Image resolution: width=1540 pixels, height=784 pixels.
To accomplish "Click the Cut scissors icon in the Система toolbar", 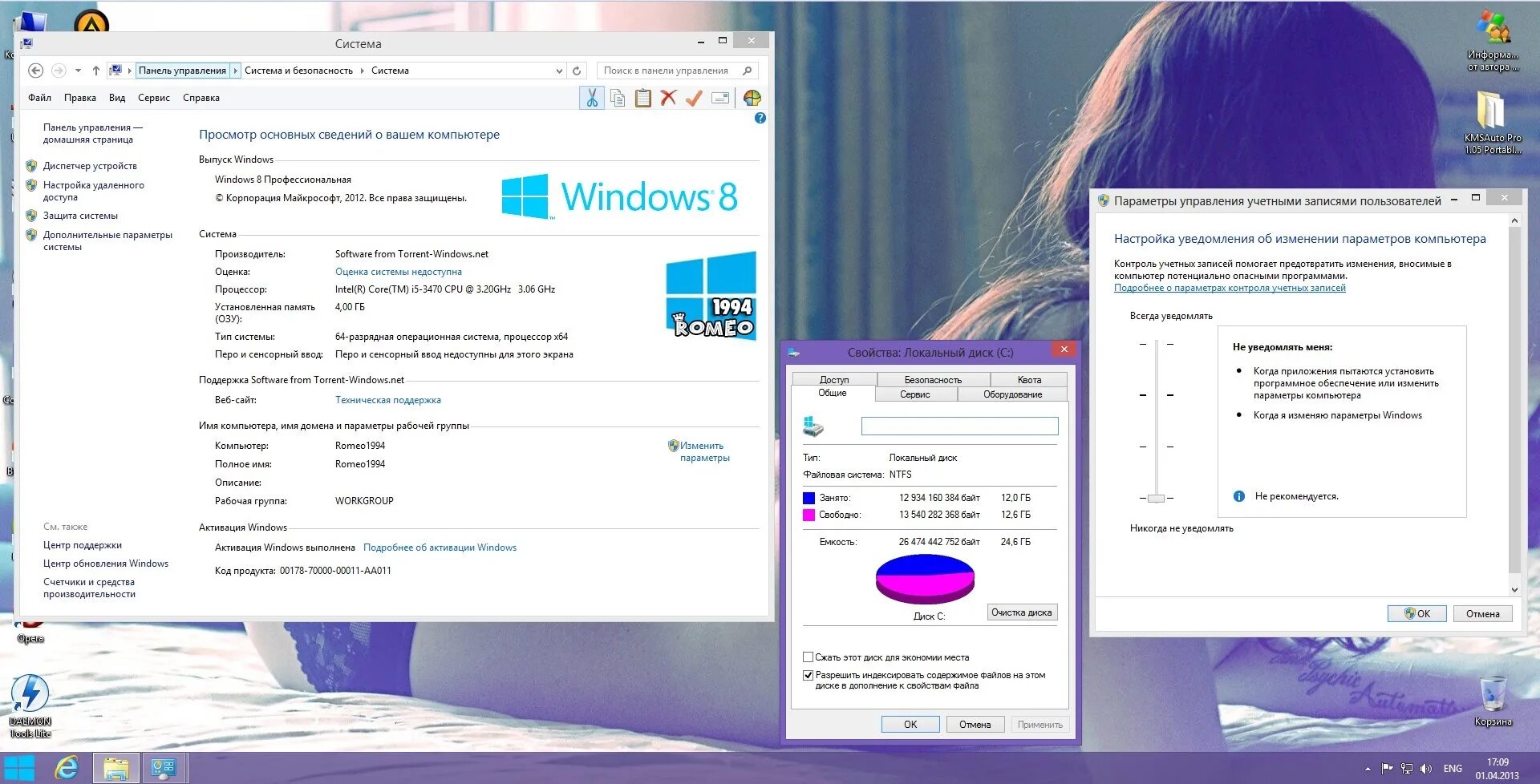I will coord(592,98).
